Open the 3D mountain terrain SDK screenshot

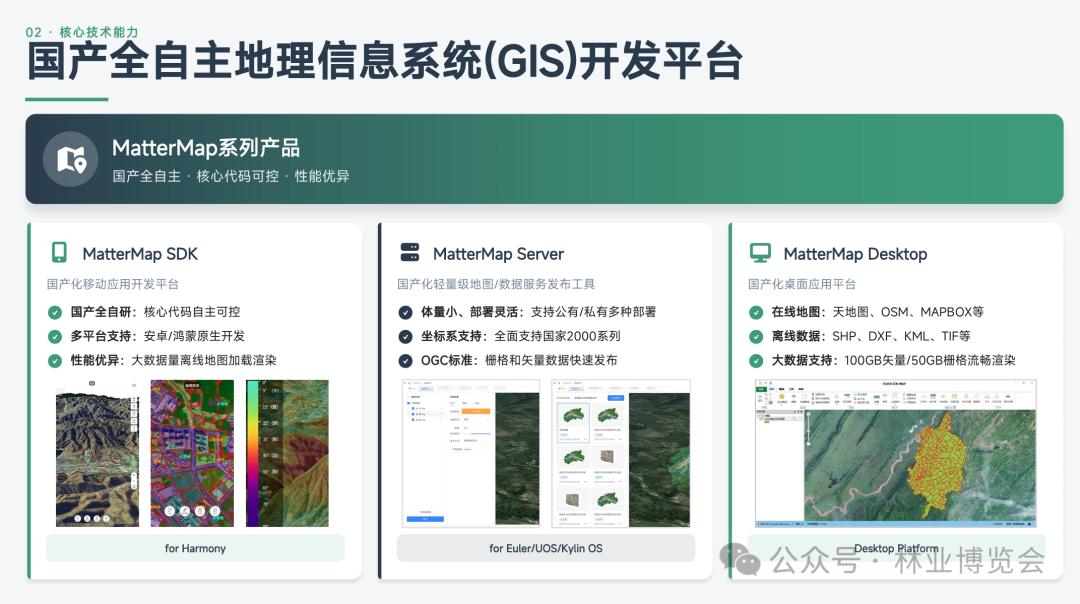[x=97, y=453]
